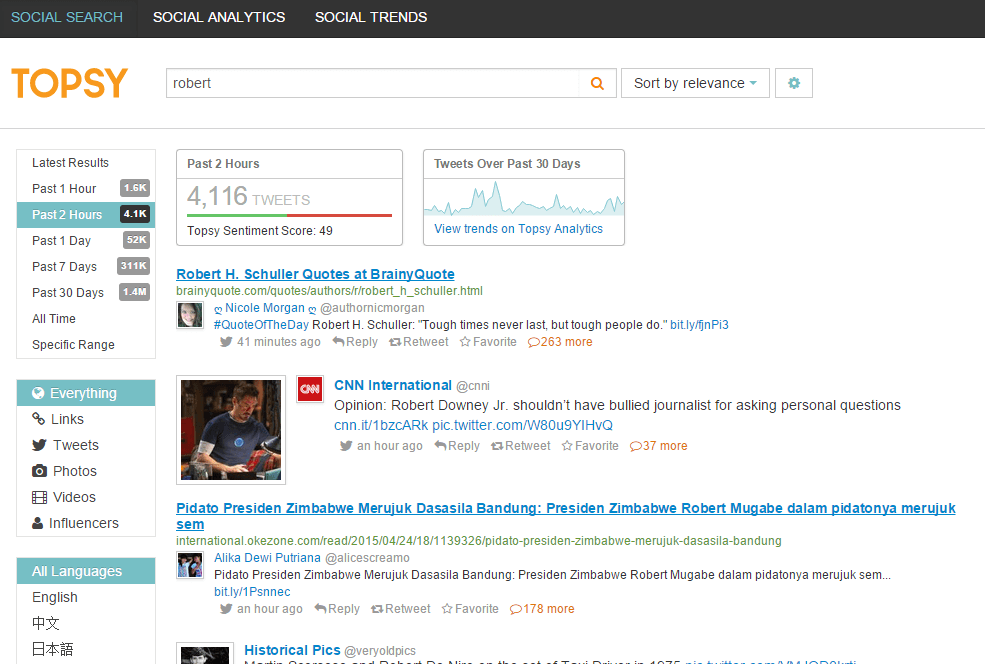Click the camera icon beside Photos
Image resolution: width=985 pixels, height=664 pixels.
[39, 471]
